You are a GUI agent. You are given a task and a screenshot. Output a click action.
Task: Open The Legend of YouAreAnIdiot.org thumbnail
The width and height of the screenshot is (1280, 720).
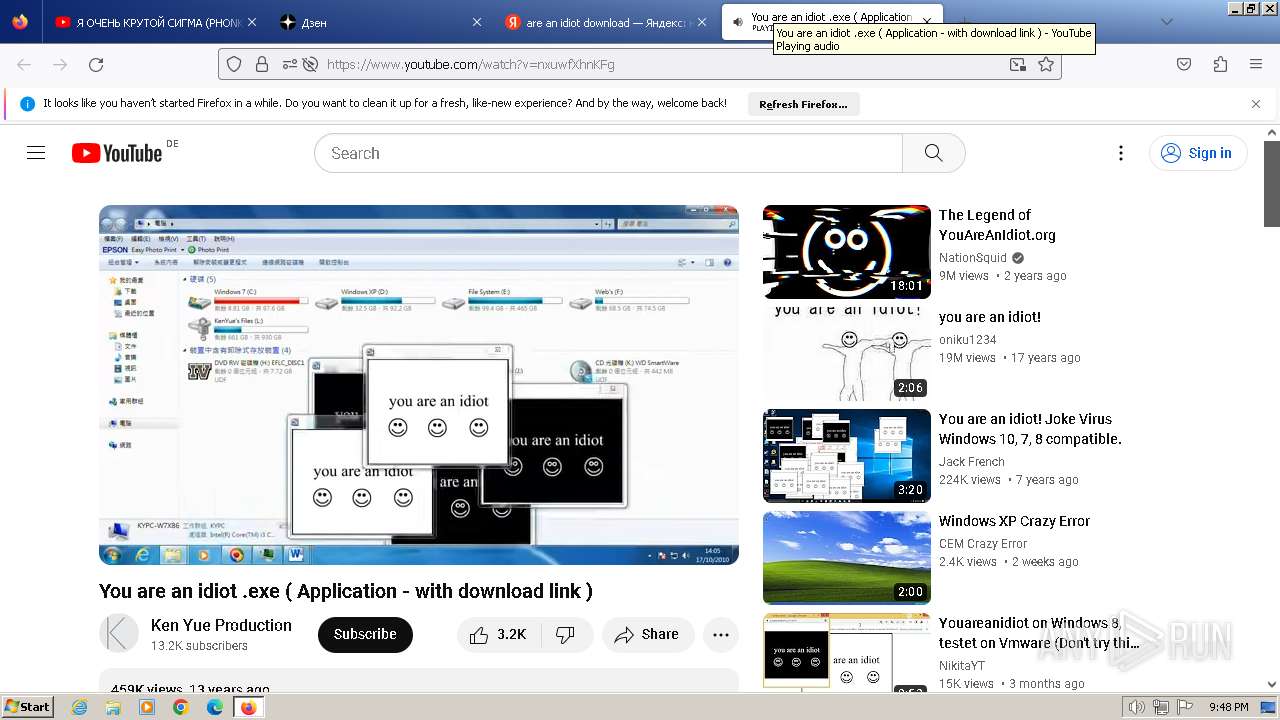847,252
